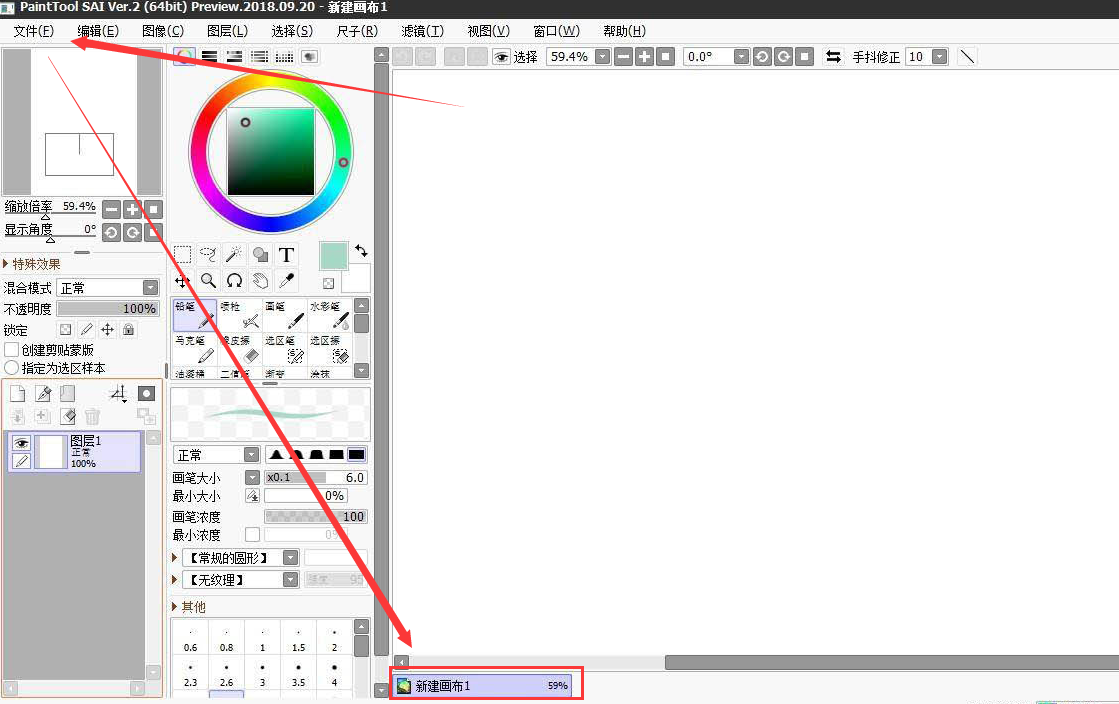Screen dimensions: 1119x704
Task: Rotate navigator view counterclockwise
Action: point(111,232)
